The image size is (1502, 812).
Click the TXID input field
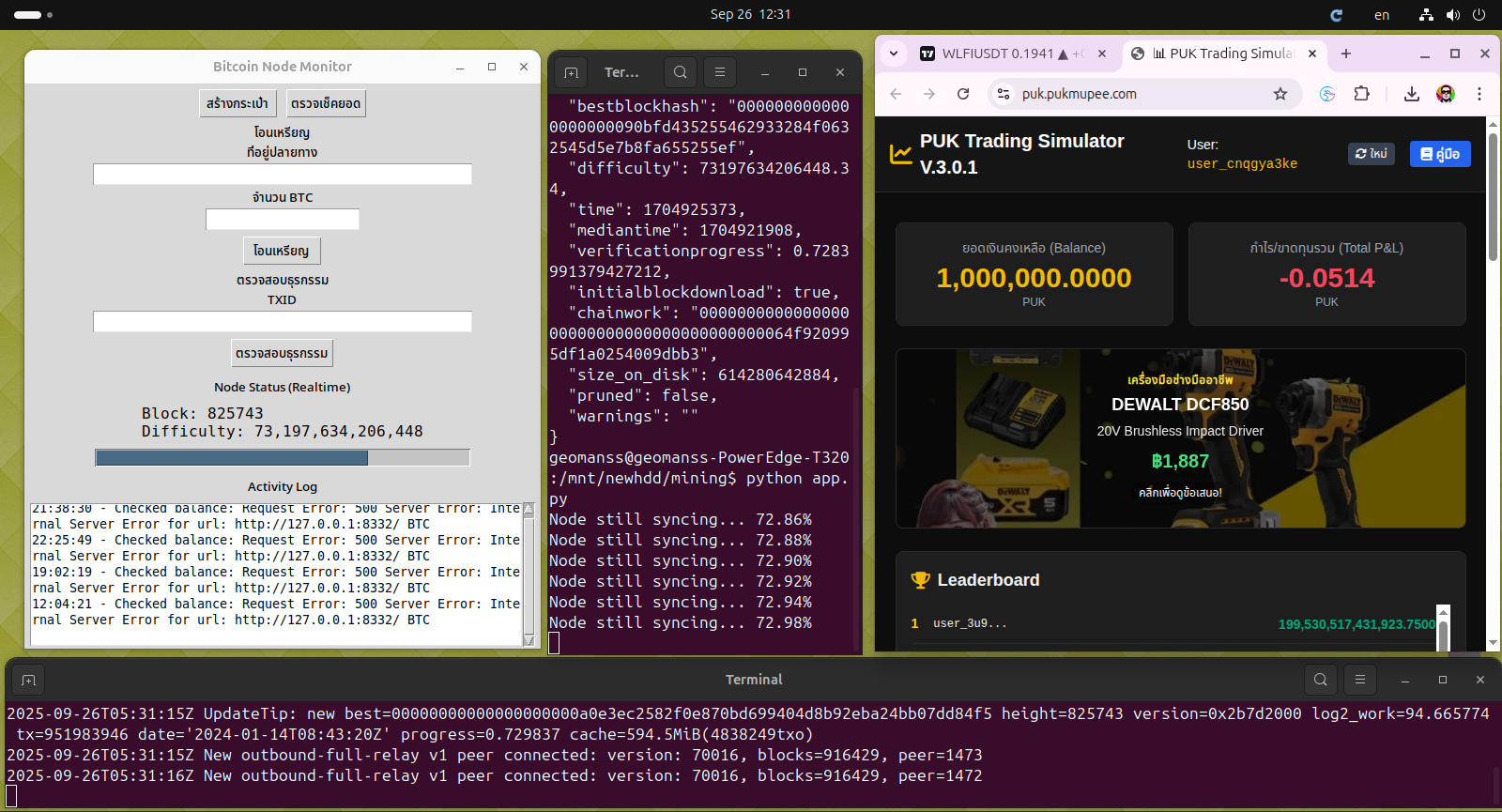[282, 322]
